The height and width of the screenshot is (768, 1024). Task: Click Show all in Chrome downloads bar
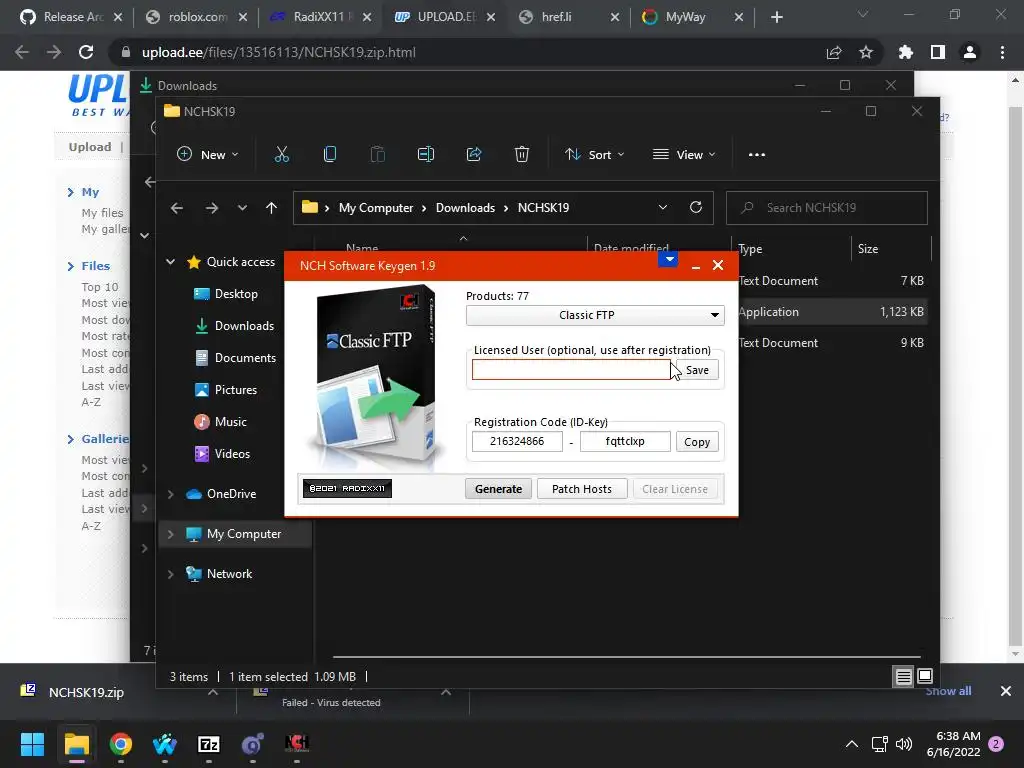click(x=948, y=691)
